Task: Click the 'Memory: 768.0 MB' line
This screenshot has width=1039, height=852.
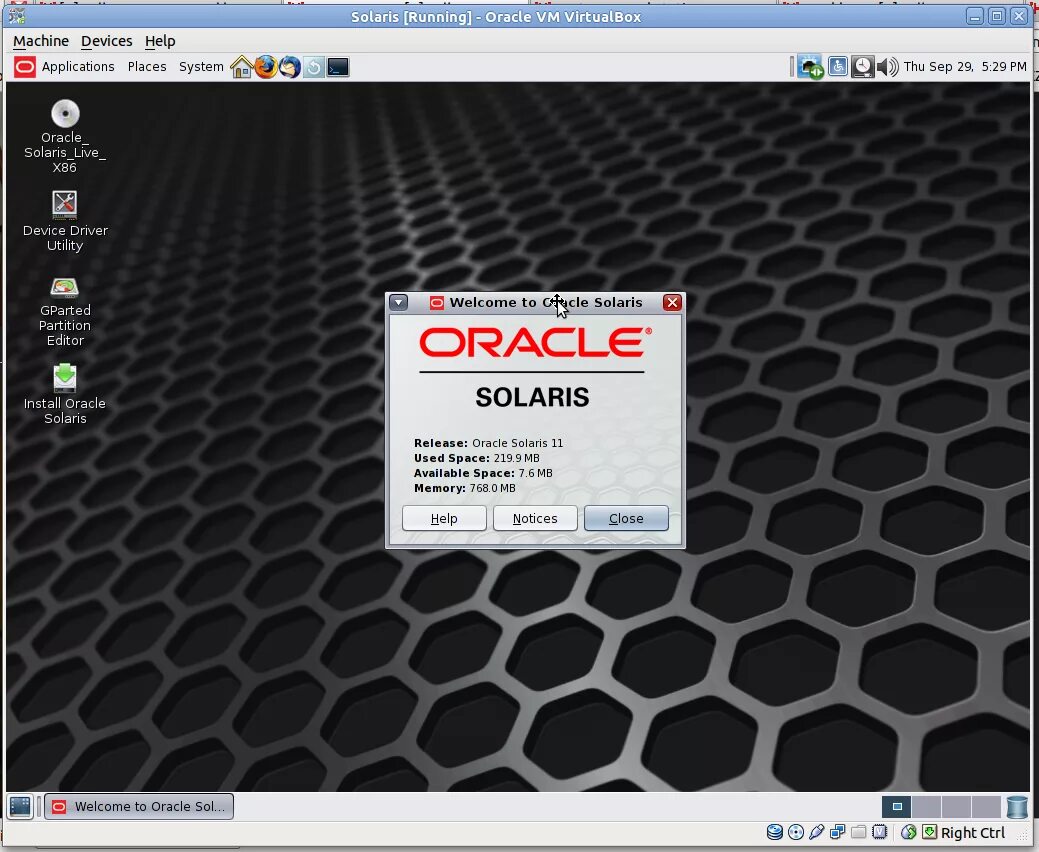Action: point(465,488)
